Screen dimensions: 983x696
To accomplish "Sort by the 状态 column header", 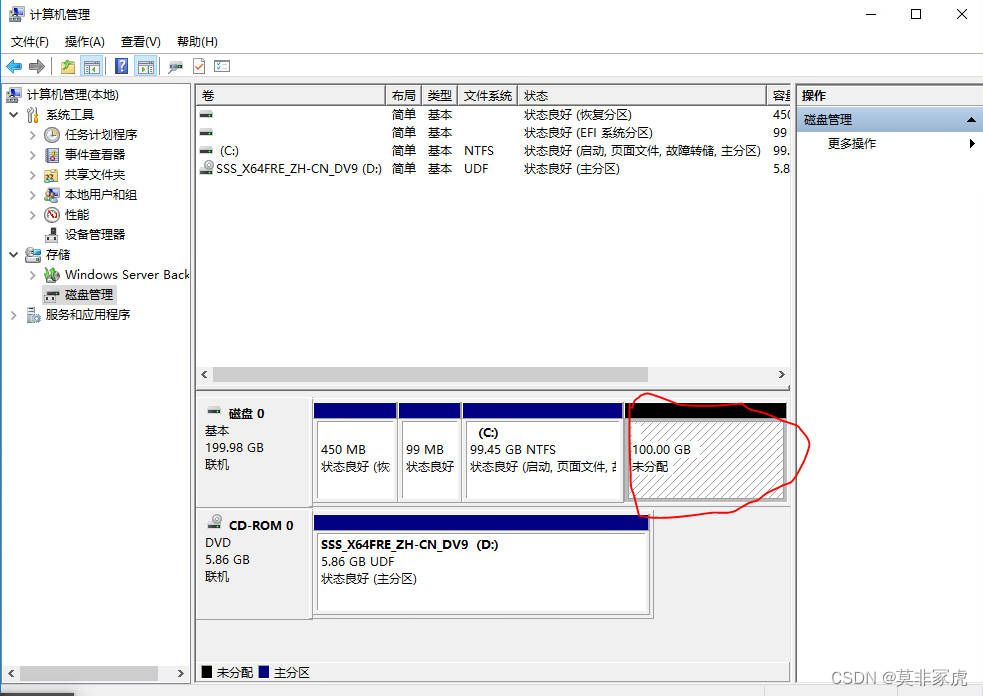I will (x=642, y=95).
